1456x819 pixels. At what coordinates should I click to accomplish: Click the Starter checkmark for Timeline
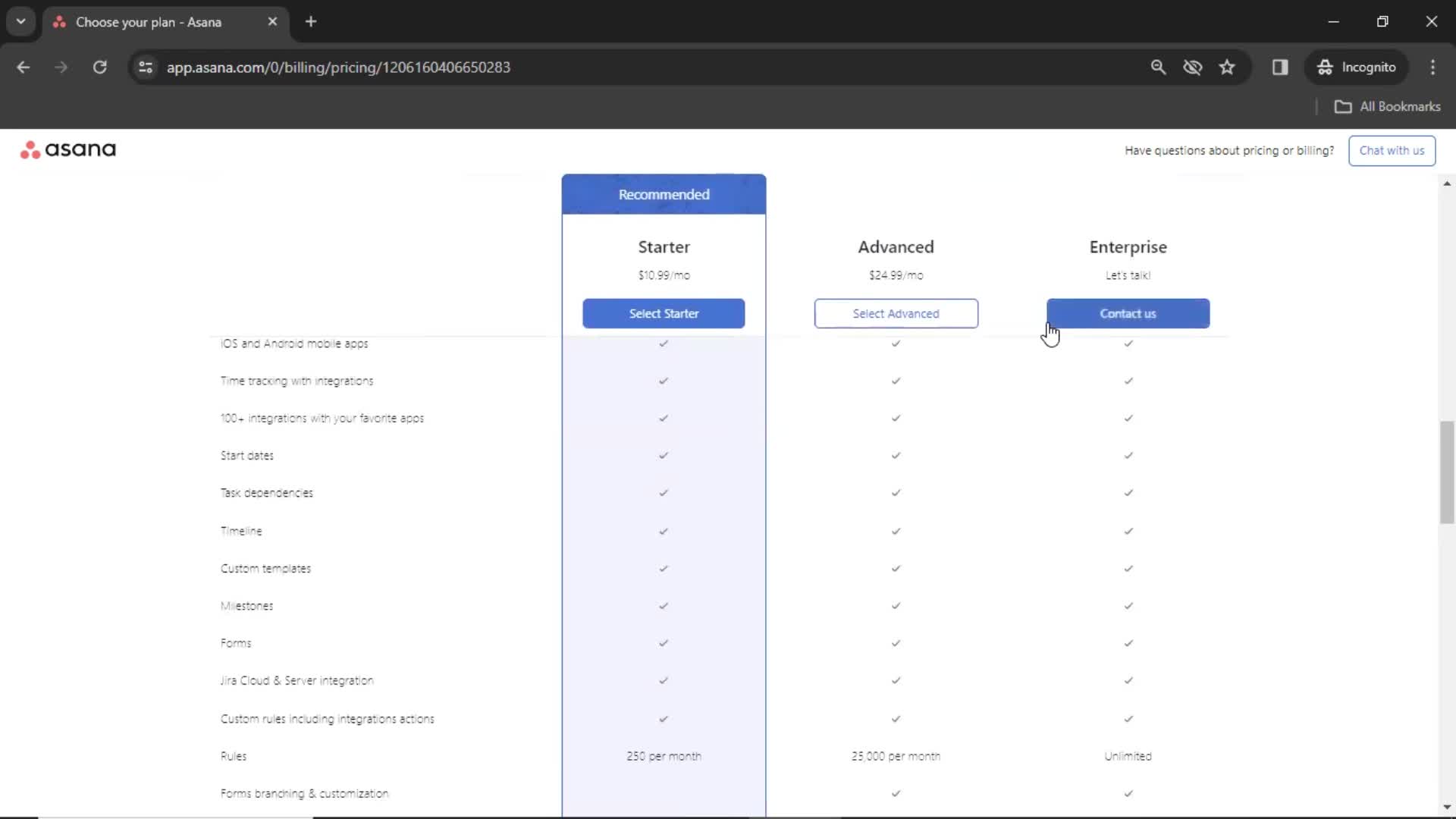tap(664, 532)
